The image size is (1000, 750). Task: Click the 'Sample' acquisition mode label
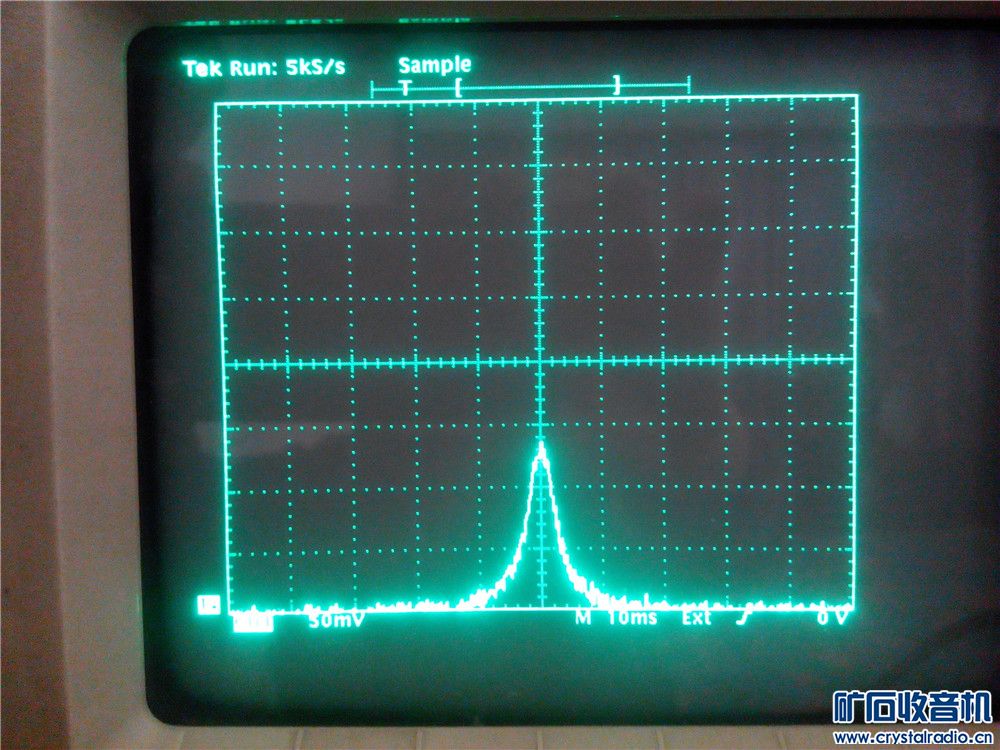434,65
